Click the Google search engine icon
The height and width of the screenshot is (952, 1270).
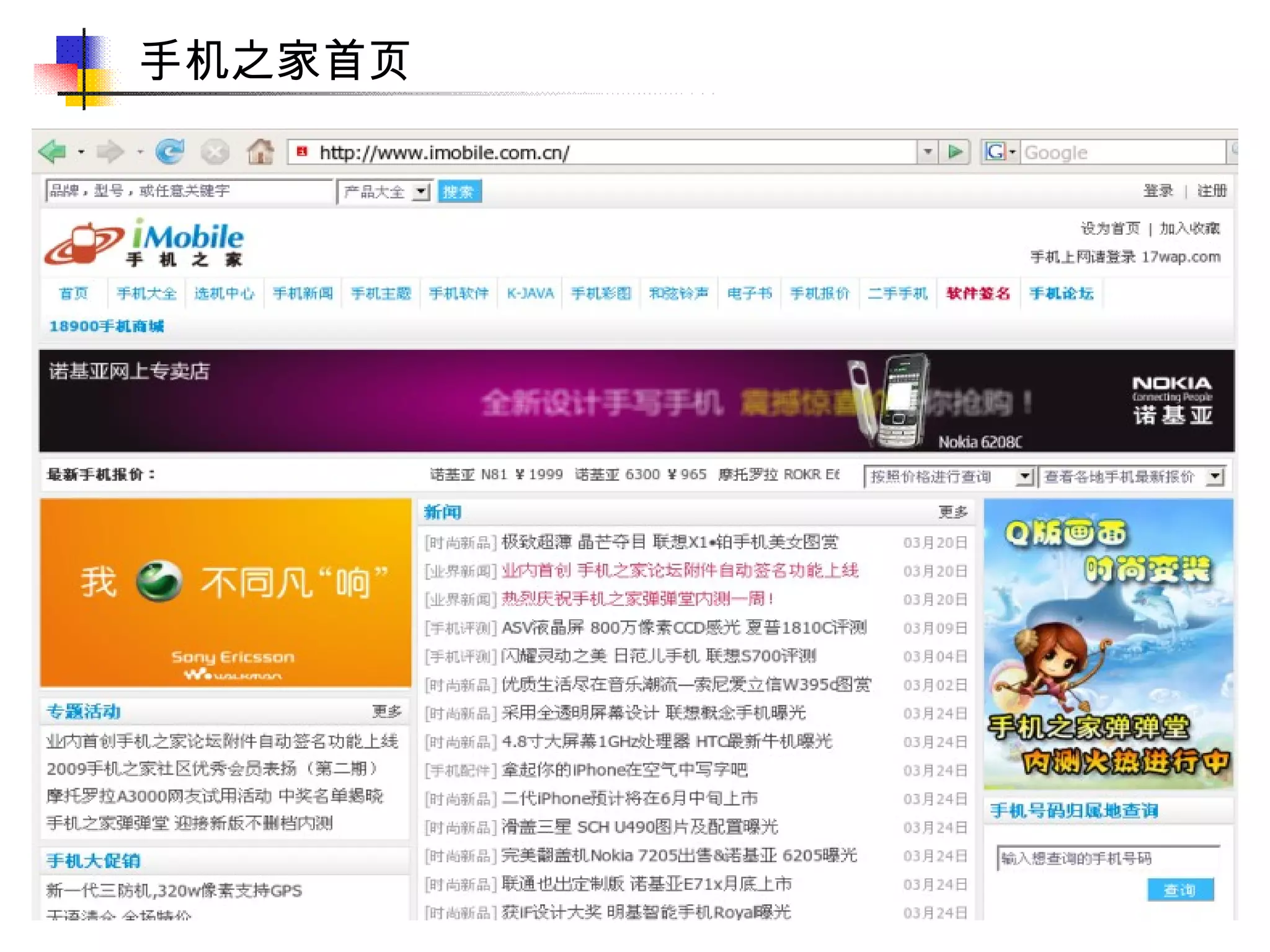coord(995,152)
